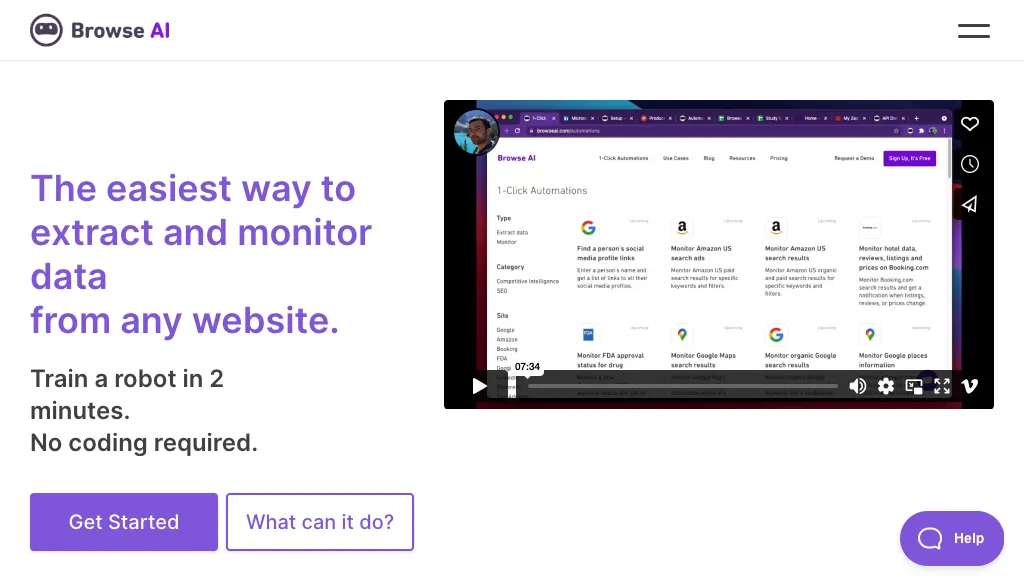
Task: Open the Help chat widget
Action: [951, 538]
